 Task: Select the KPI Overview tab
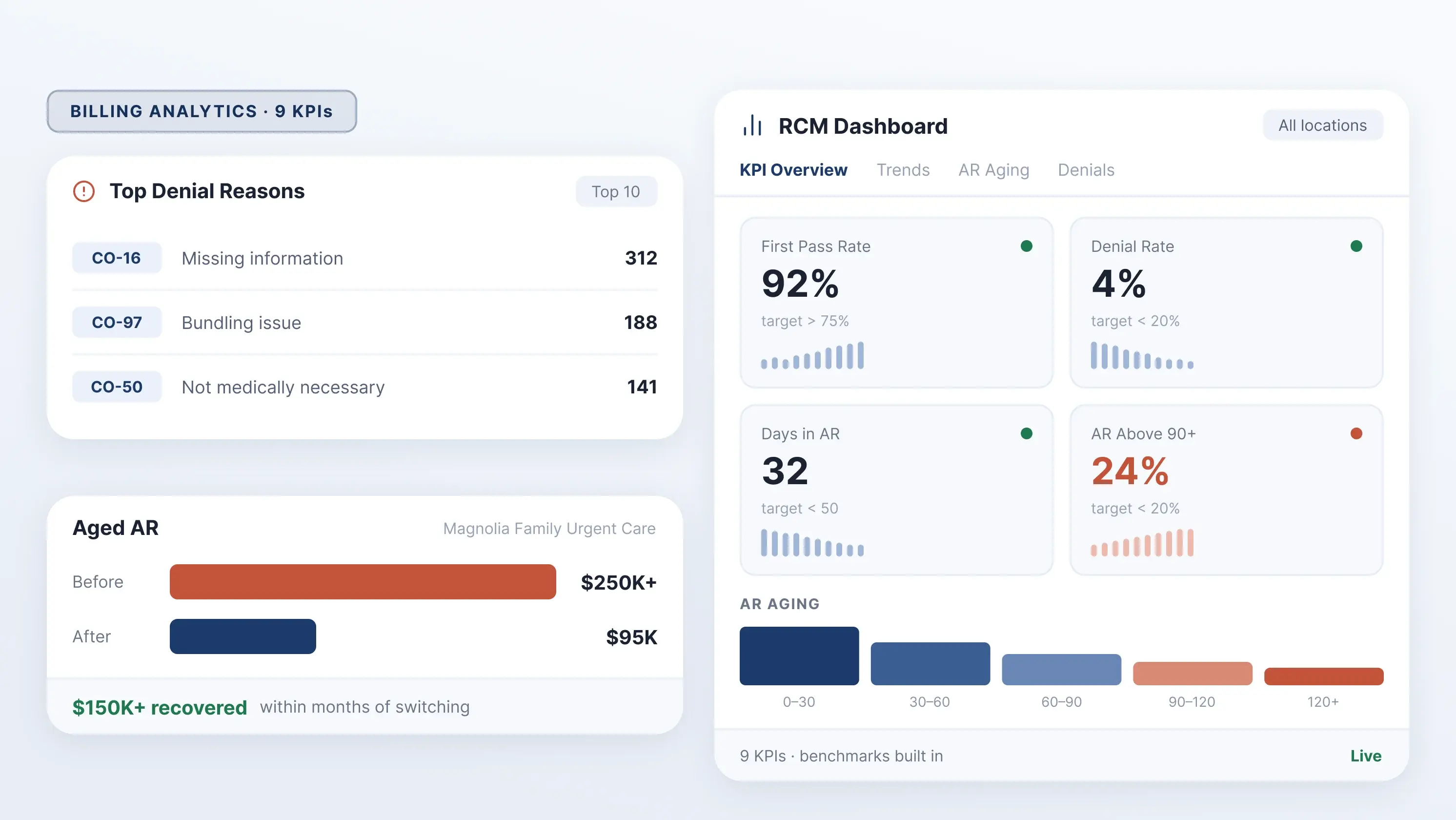pos(793,170)
